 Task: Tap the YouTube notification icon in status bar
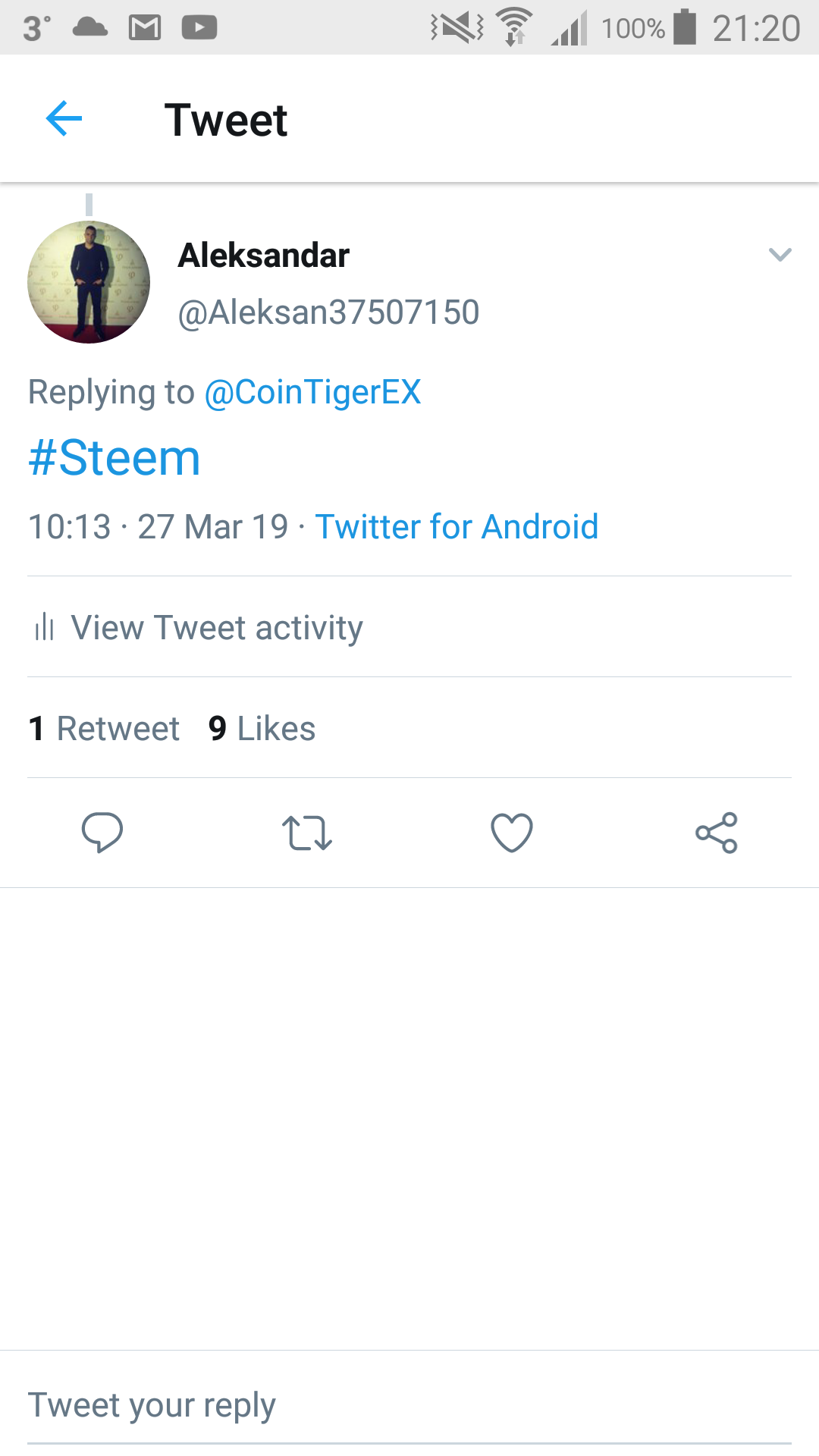pos(199,28)
